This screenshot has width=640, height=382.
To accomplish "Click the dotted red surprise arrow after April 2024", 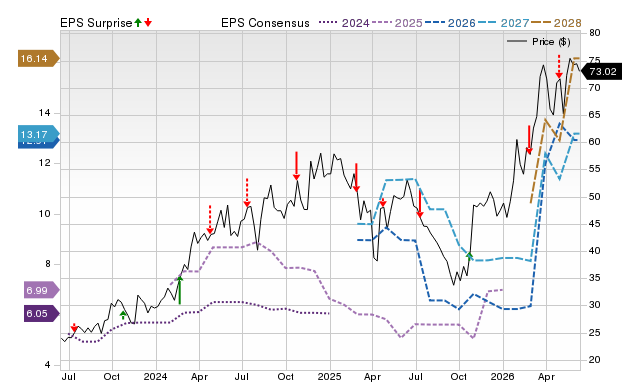I will (x=210, y=220).
